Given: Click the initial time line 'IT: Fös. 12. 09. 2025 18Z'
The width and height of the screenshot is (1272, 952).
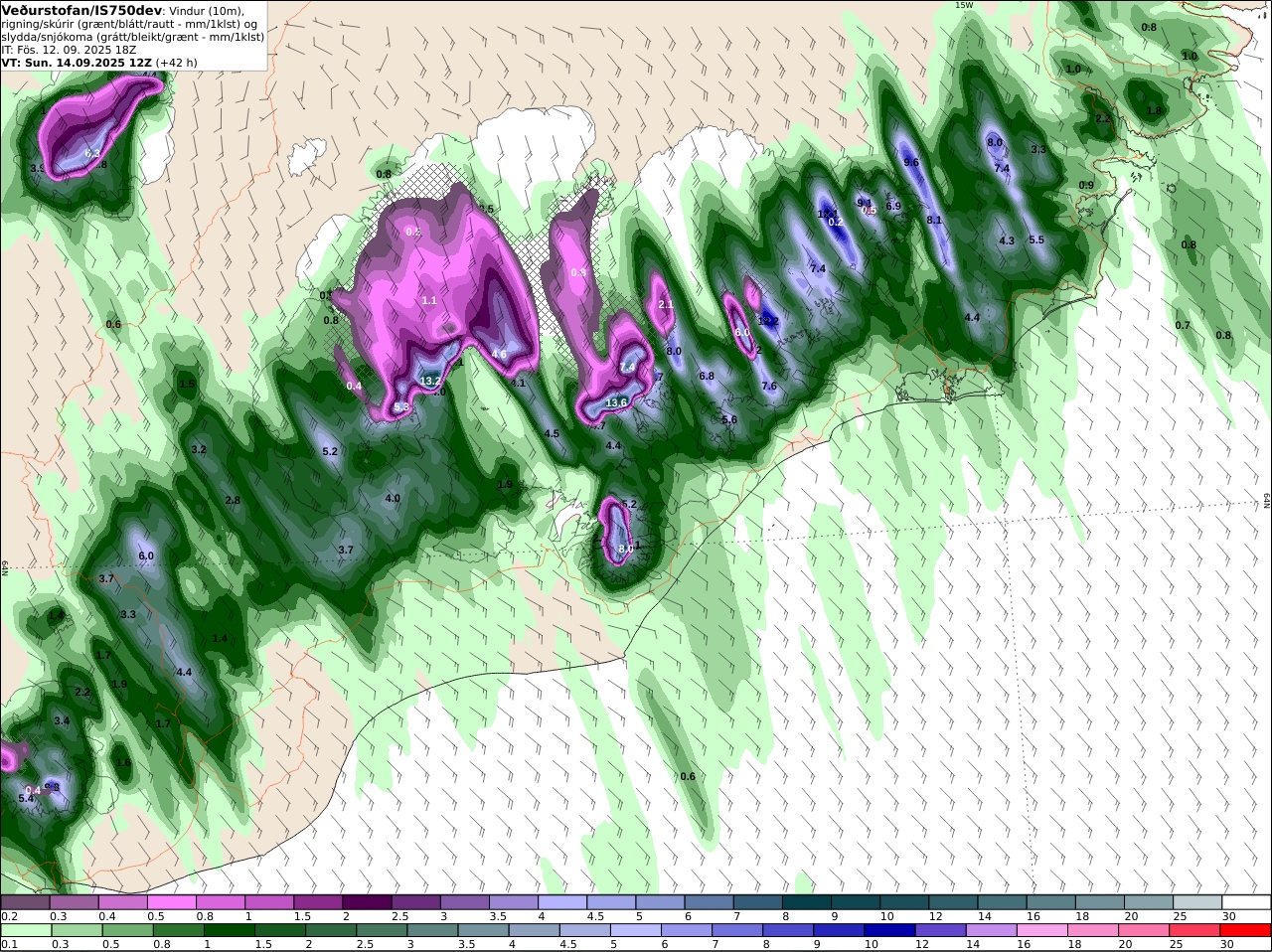Looking at the screenshot, I should pos(69,49).
